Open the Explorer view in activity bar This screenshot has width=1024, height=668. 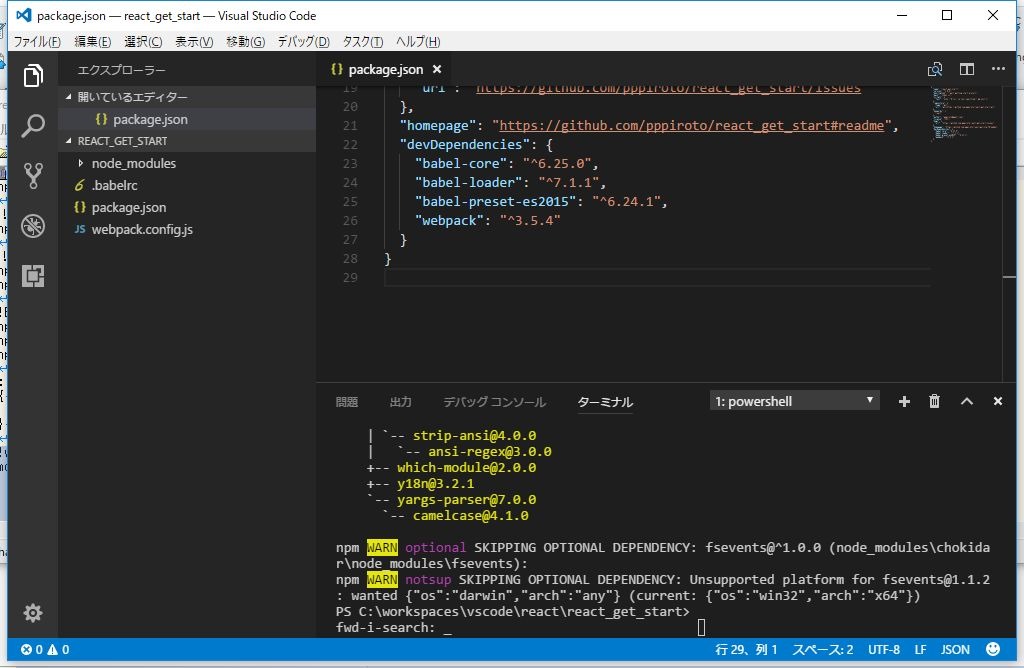point(33,76)
